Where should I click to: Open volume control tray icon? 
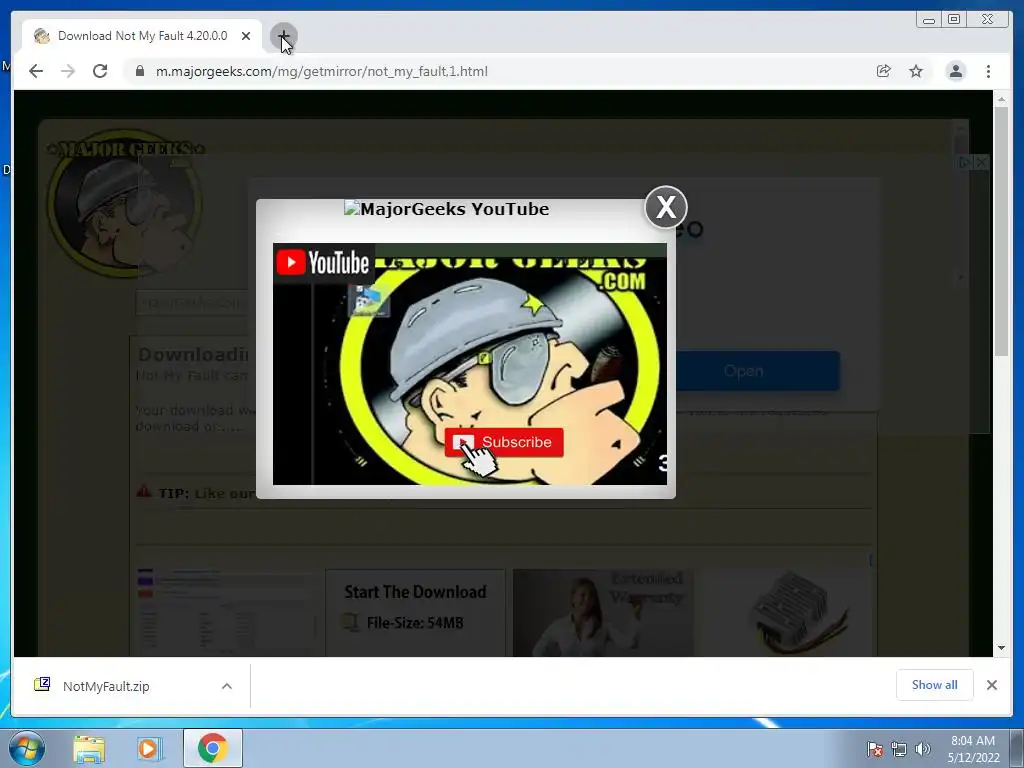click(x=923, y=749)
